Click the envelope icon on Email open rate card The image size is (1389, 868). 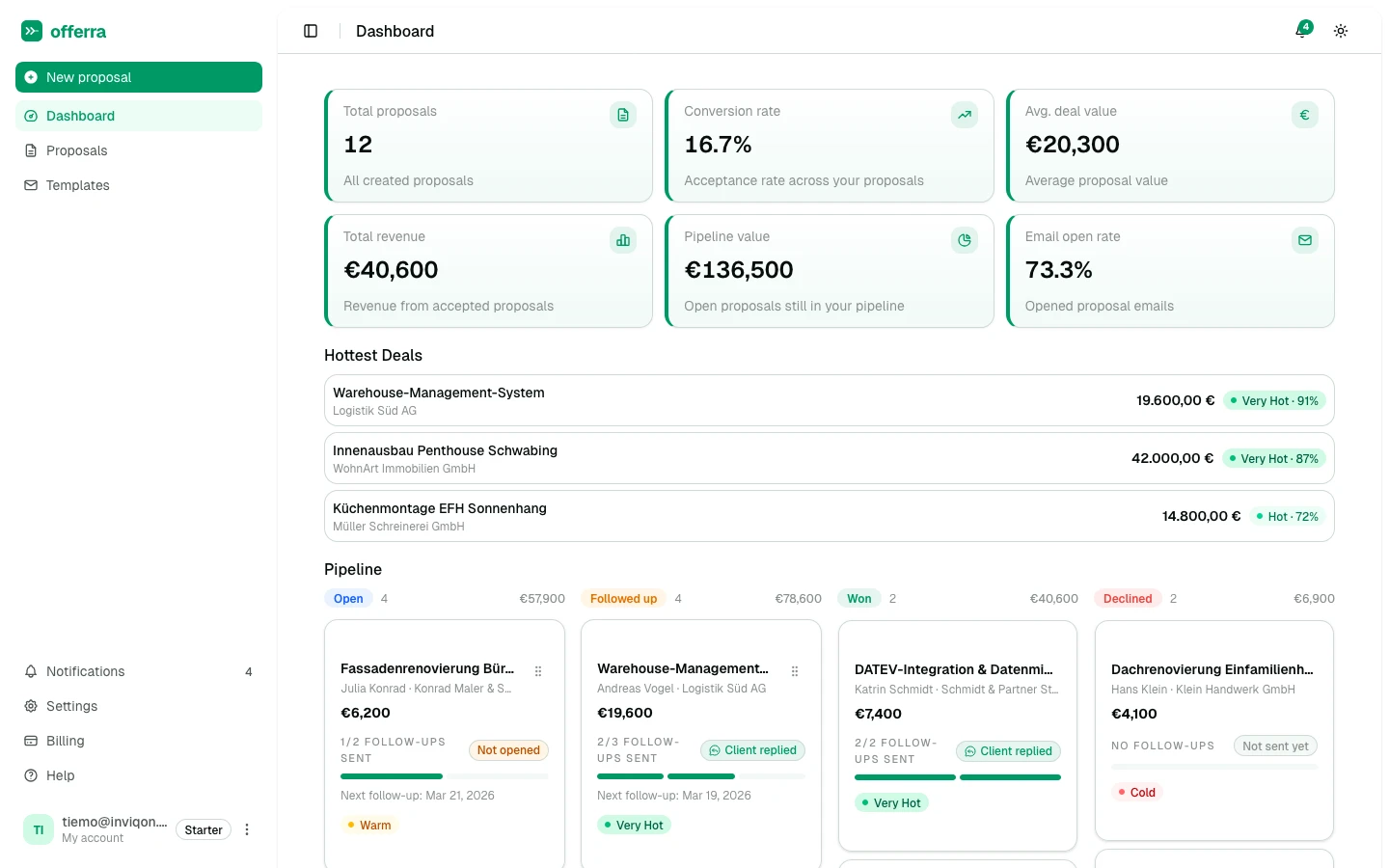tap(1304, 240)
